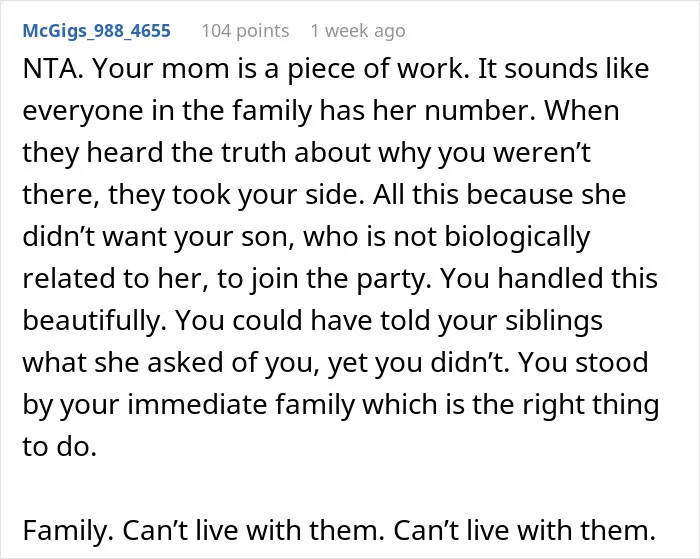Screen dimensions: 700x559
Task: Click the phrase piece of work
Action: (376, 69)
